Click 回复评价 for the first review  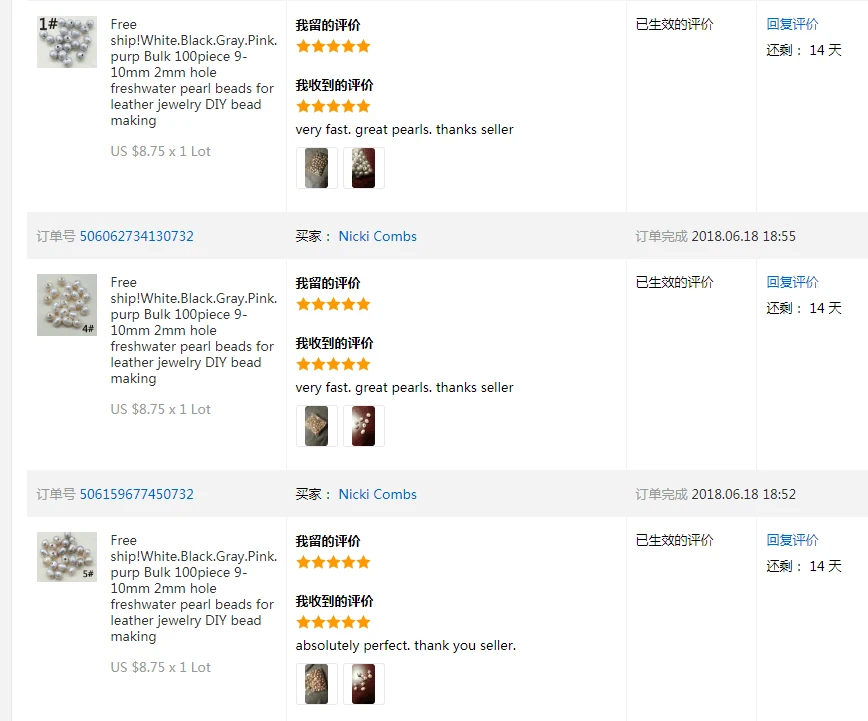(x=792, y=24)
